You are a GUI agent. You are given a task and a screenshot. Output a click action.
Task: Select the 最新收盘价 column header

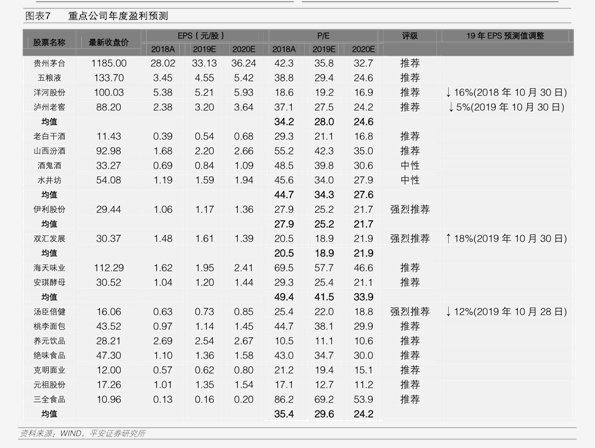tap(109, 42)
